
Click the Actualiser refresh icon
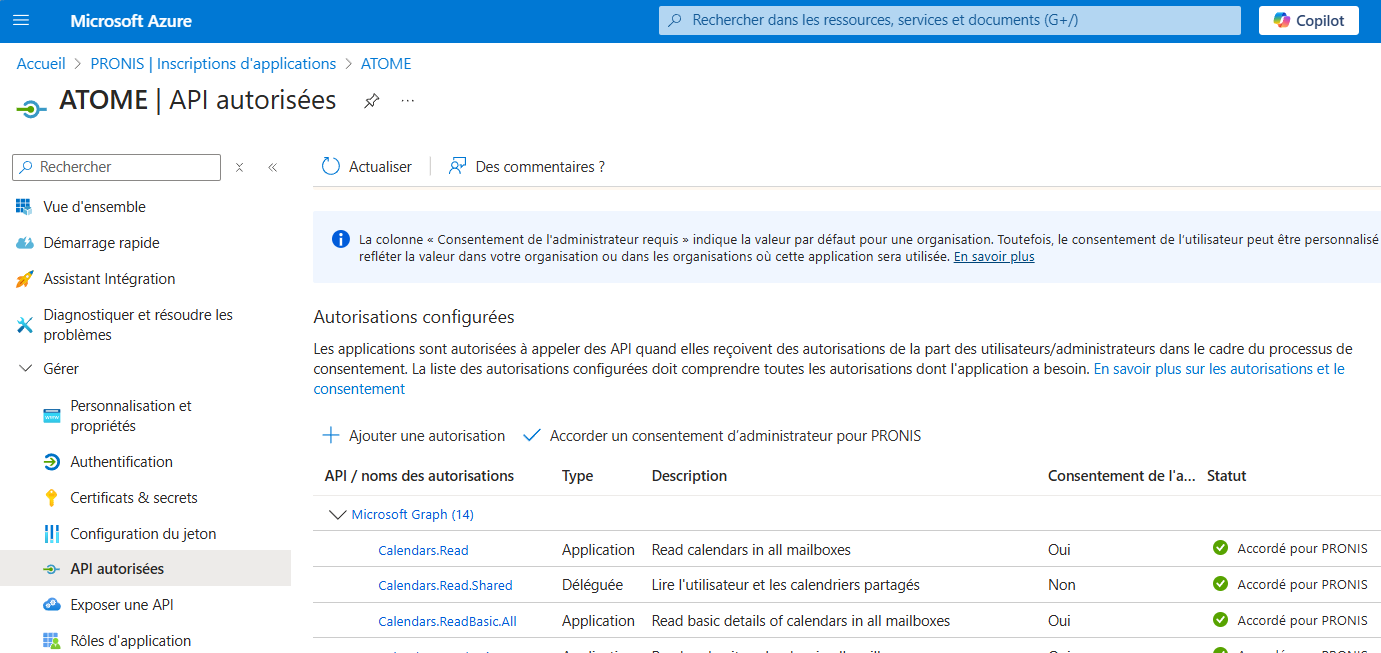[x=331, y=166]
